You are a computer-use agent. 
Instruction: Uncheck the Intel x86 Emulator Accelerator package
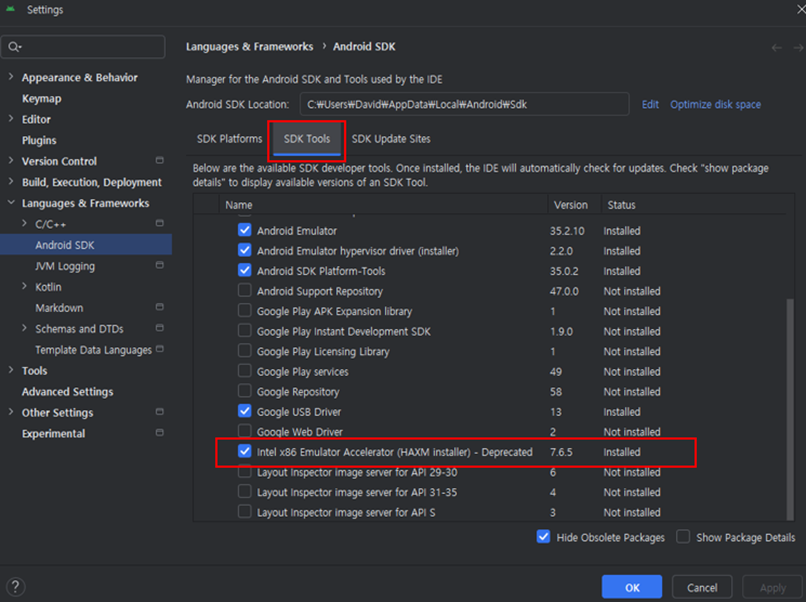(x=244, y=452)
